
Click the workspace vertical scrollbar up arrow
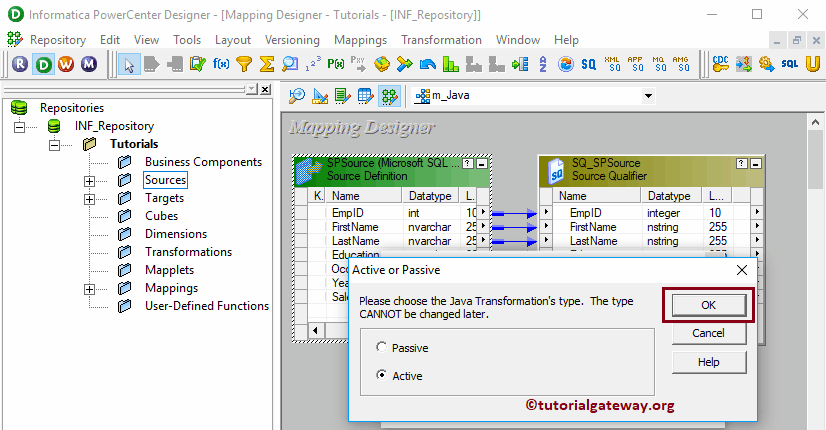(x=815, y=122)
